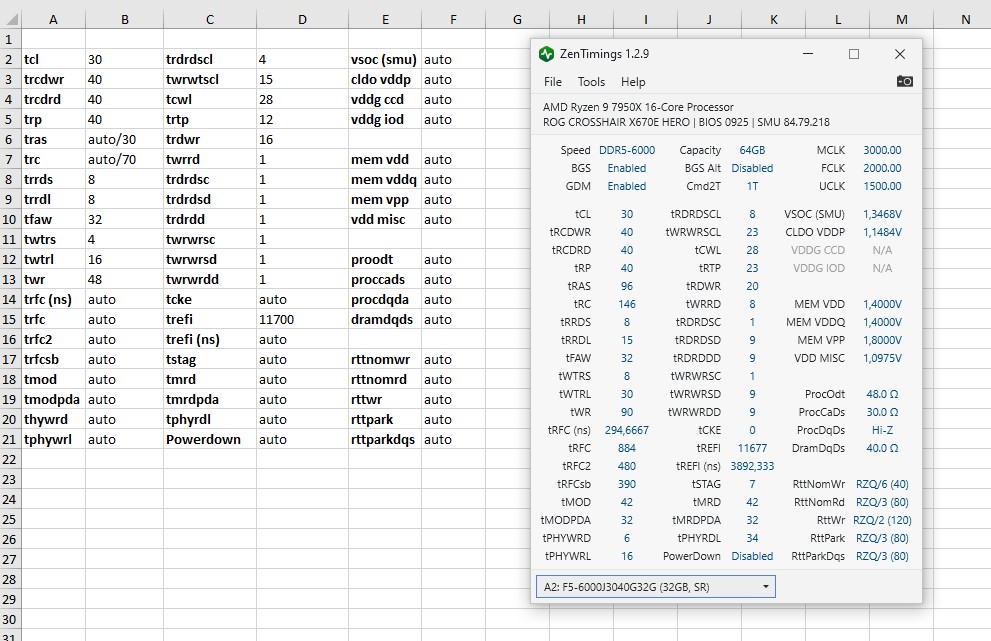The height and width of the screenshot is (641, 991).
Task: Minimize the ZenTimings window
Action: (x=808, y=54)
